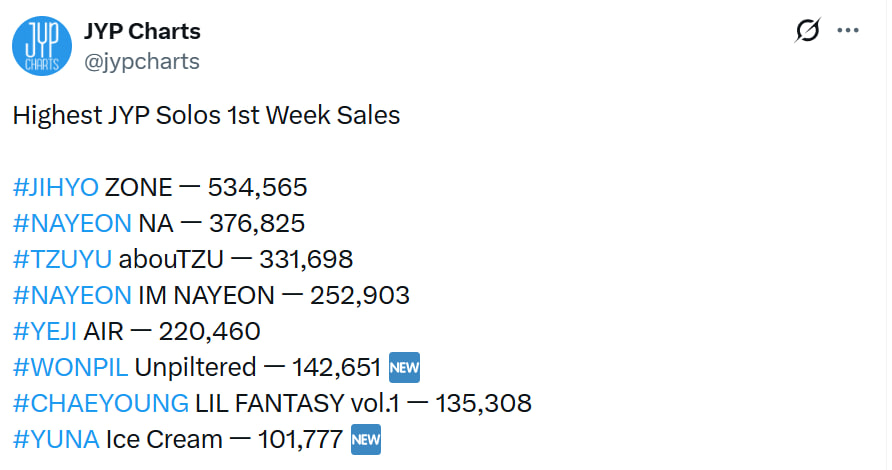Click the abouTZU — 331,698 text

pyautogui.click(x=236, y=259)
